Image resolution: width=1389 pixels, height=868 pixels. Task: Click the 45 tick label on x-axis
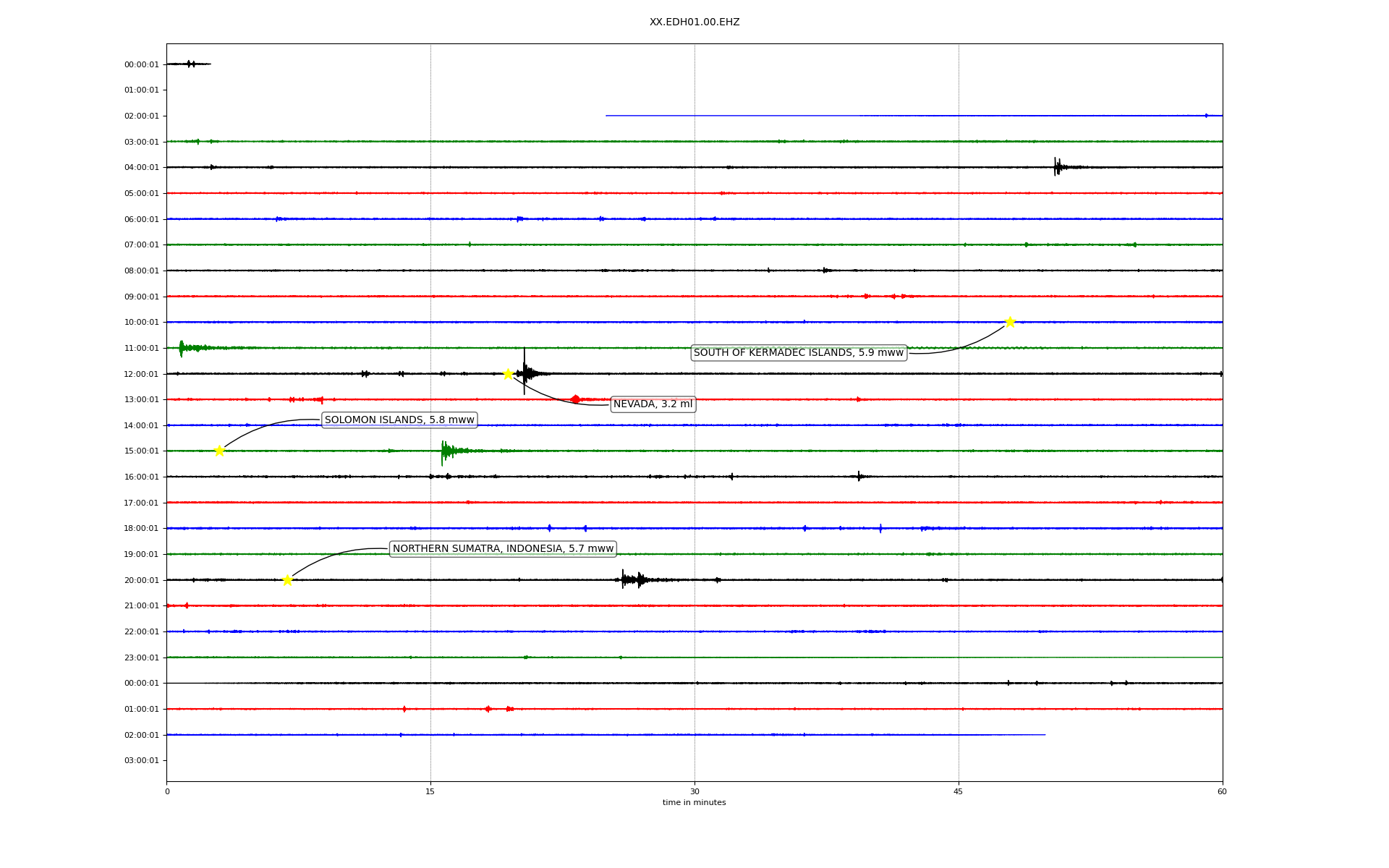[959, 791]
